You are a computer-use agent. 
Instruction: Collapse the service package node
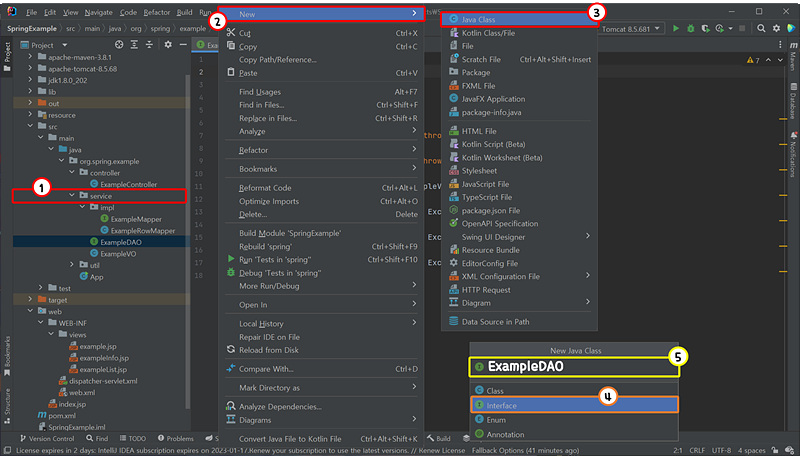click(x=71, y=195)
